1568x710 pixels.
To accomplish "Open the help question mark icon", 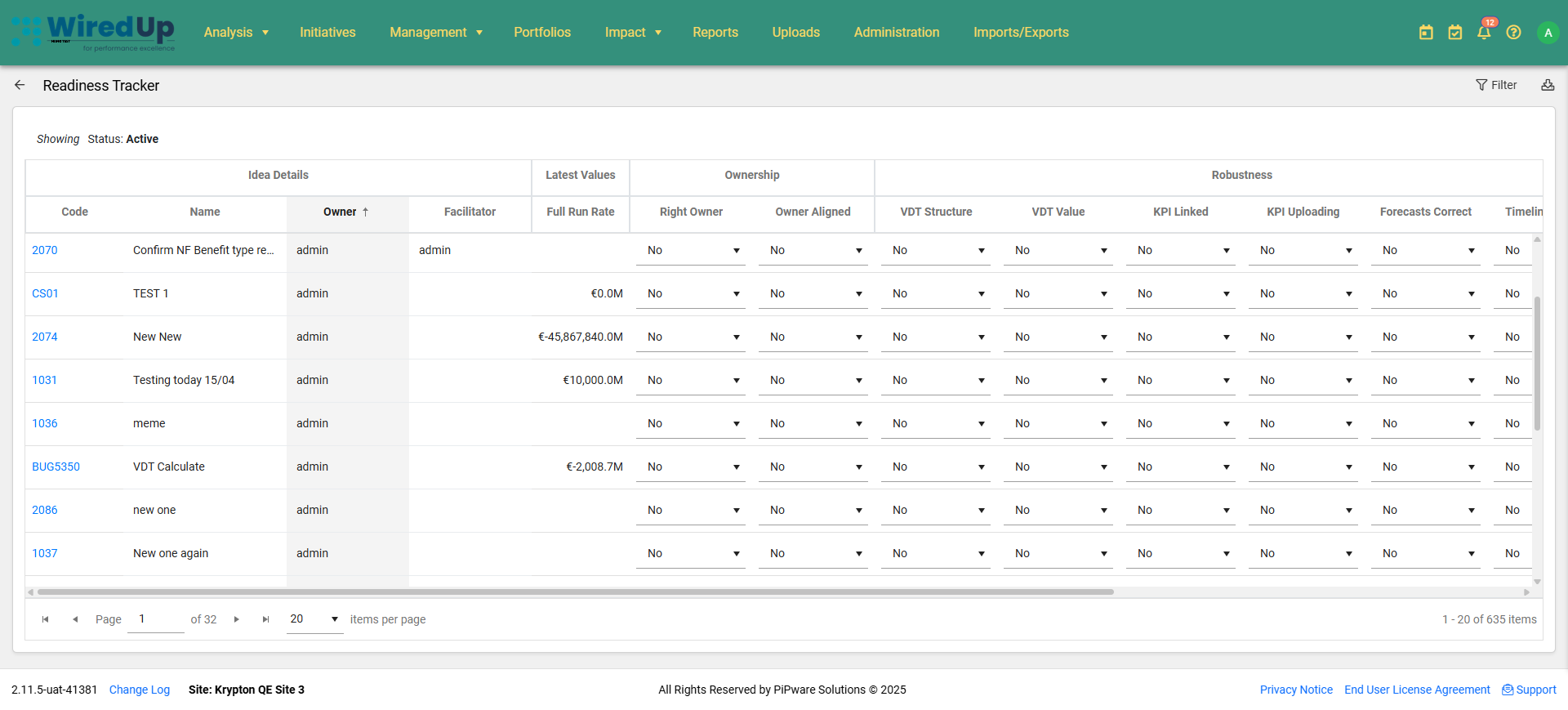I will click(x=1513, y=33).
